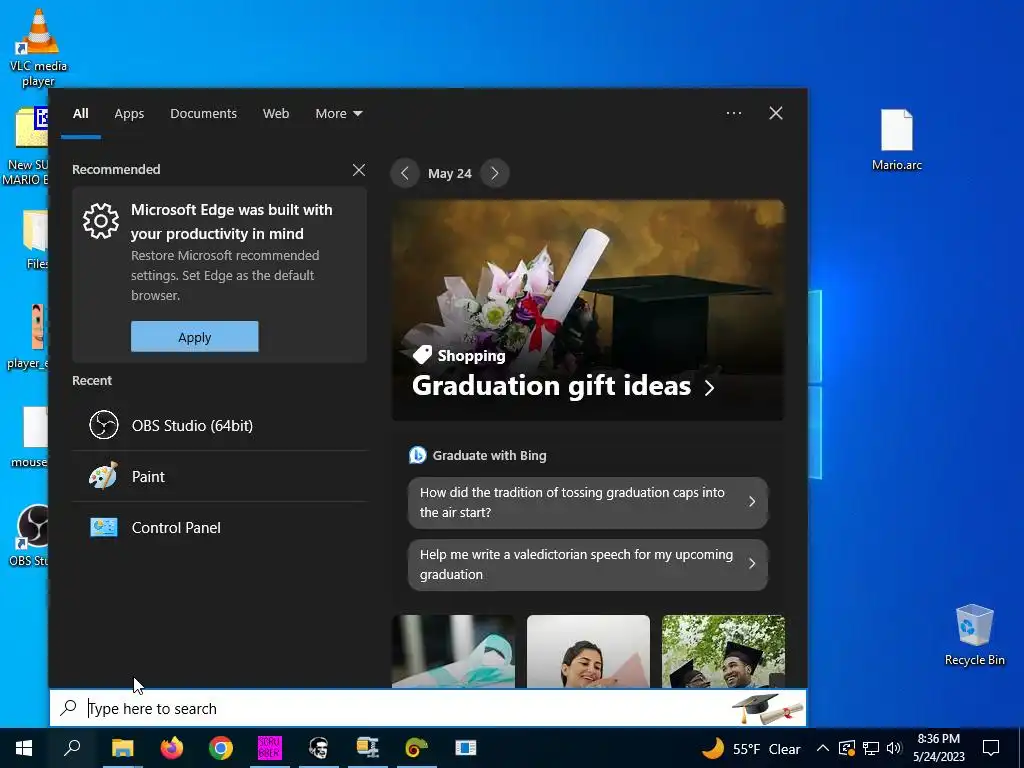The width and height of the screenshot is (1024, 768).
Task: Open the Graduate with Bing link
Action: 489,455
